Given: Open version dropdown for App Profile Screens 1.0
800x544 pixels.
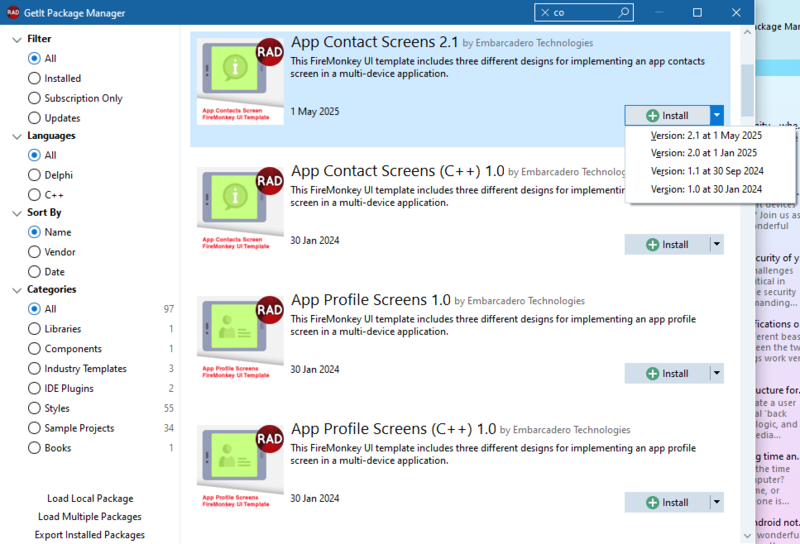Looking at the screenshot, I should click(x=717, y=374).
